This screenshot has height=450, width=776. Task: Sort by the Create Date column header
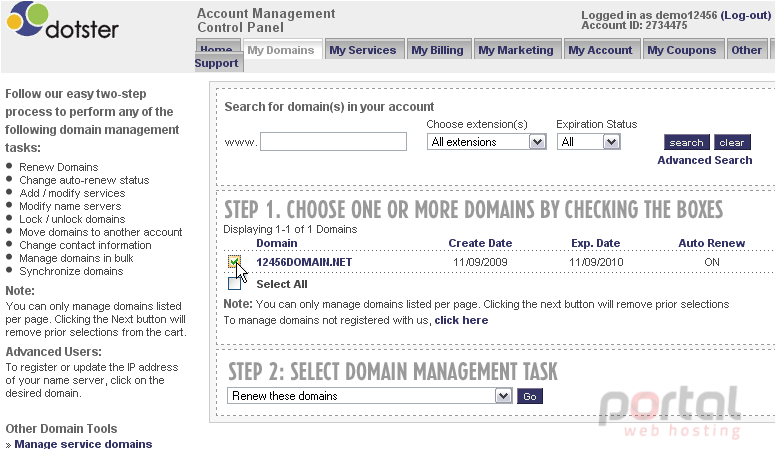[480, 243]
